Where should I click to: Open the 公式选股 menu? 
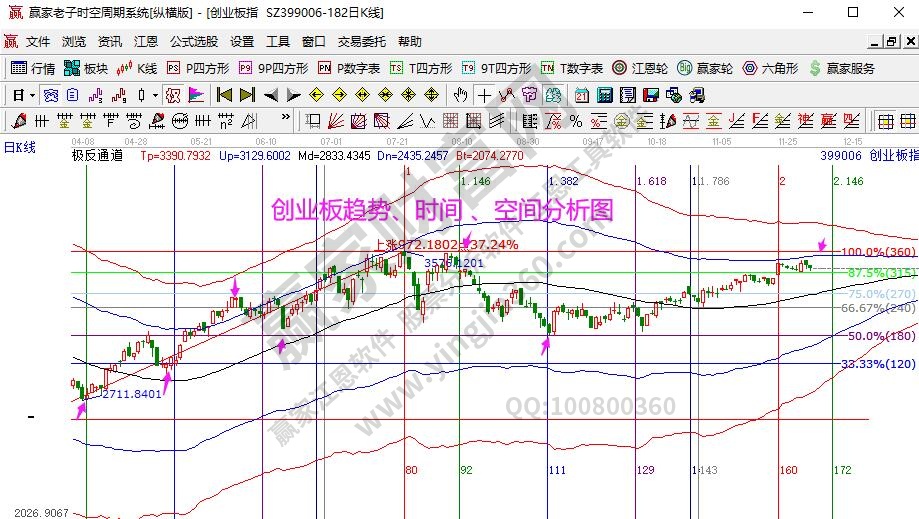point(194,42)
